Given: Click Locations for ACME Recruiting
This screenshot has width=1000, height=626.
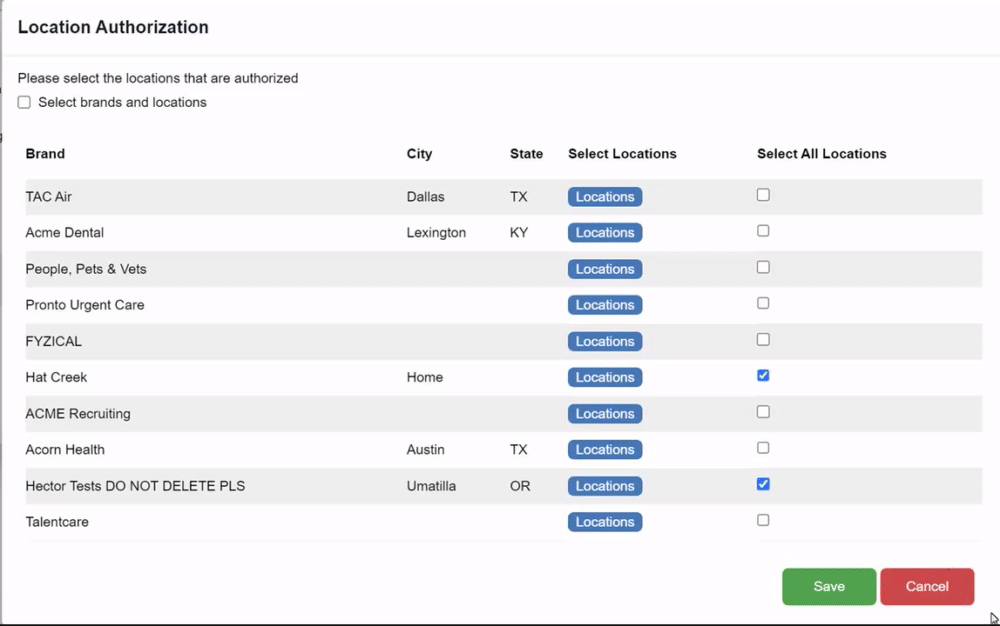Looking at the screenshot, I should tap(604, 414).
